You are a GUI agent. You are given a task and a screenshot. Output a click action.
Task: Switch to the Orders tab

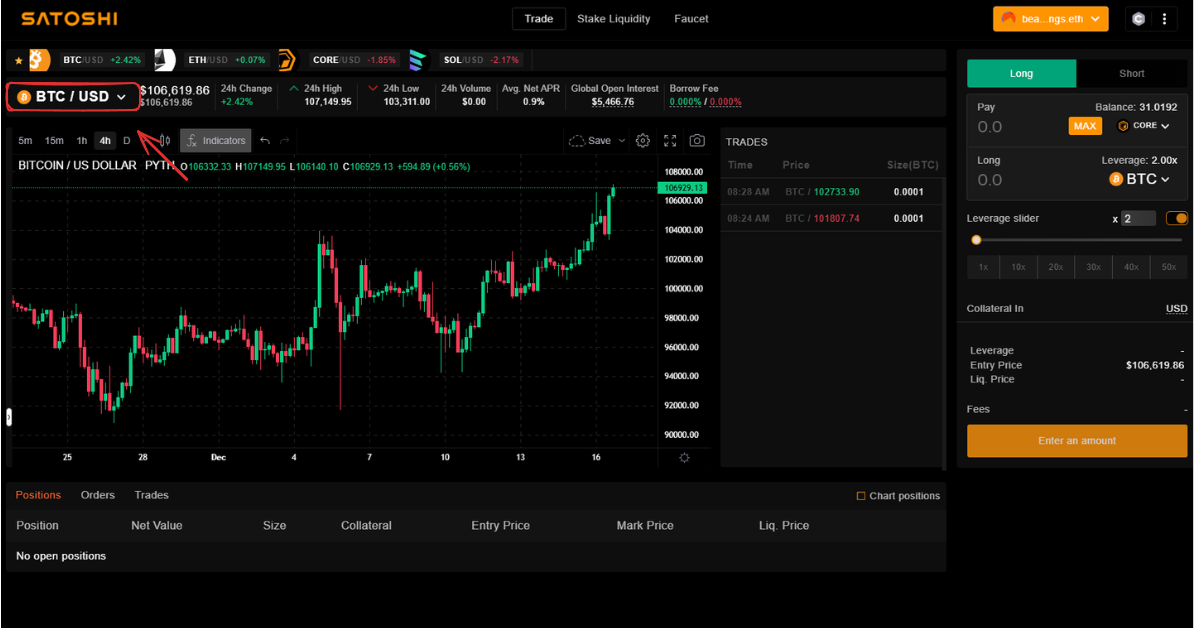pyautogui.click(x=98, y=495)
